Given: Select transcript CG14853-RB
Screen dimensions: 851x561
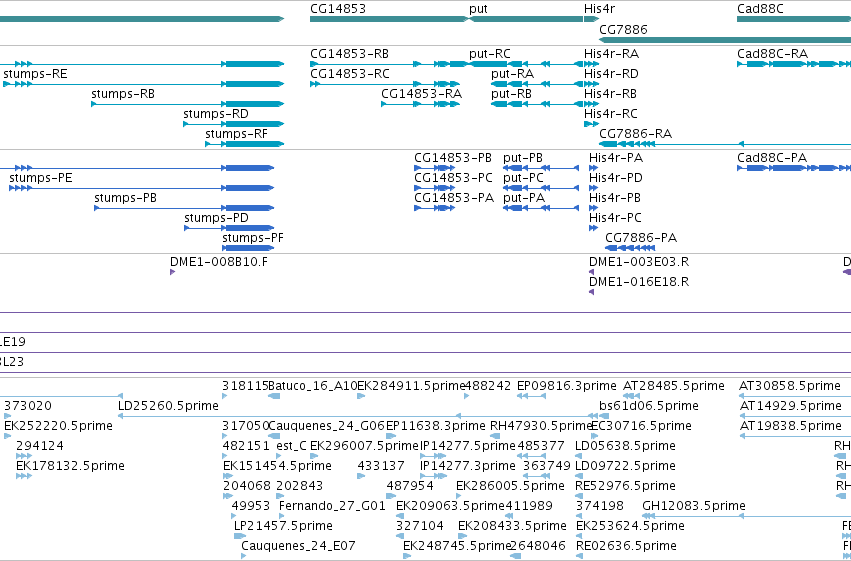Looking at the screenshot, I should (389, 64).
